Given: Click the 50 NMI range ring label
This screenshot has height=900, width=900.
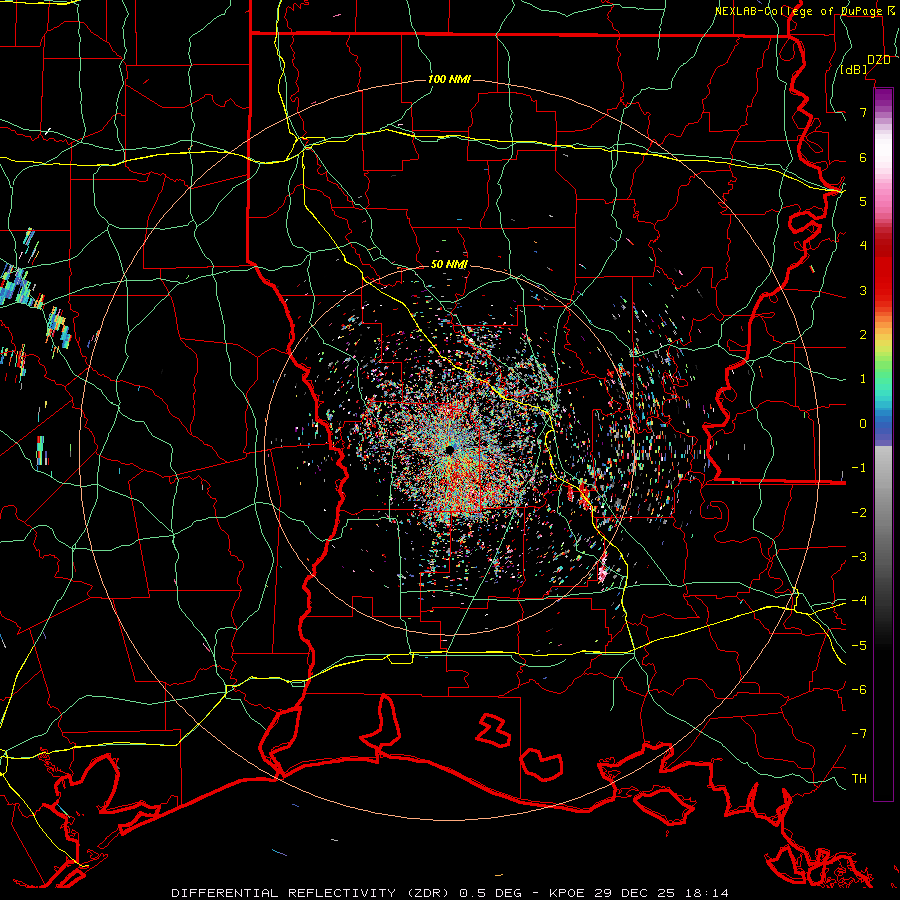Looking at the screenshot, I should tap(449, 265).
